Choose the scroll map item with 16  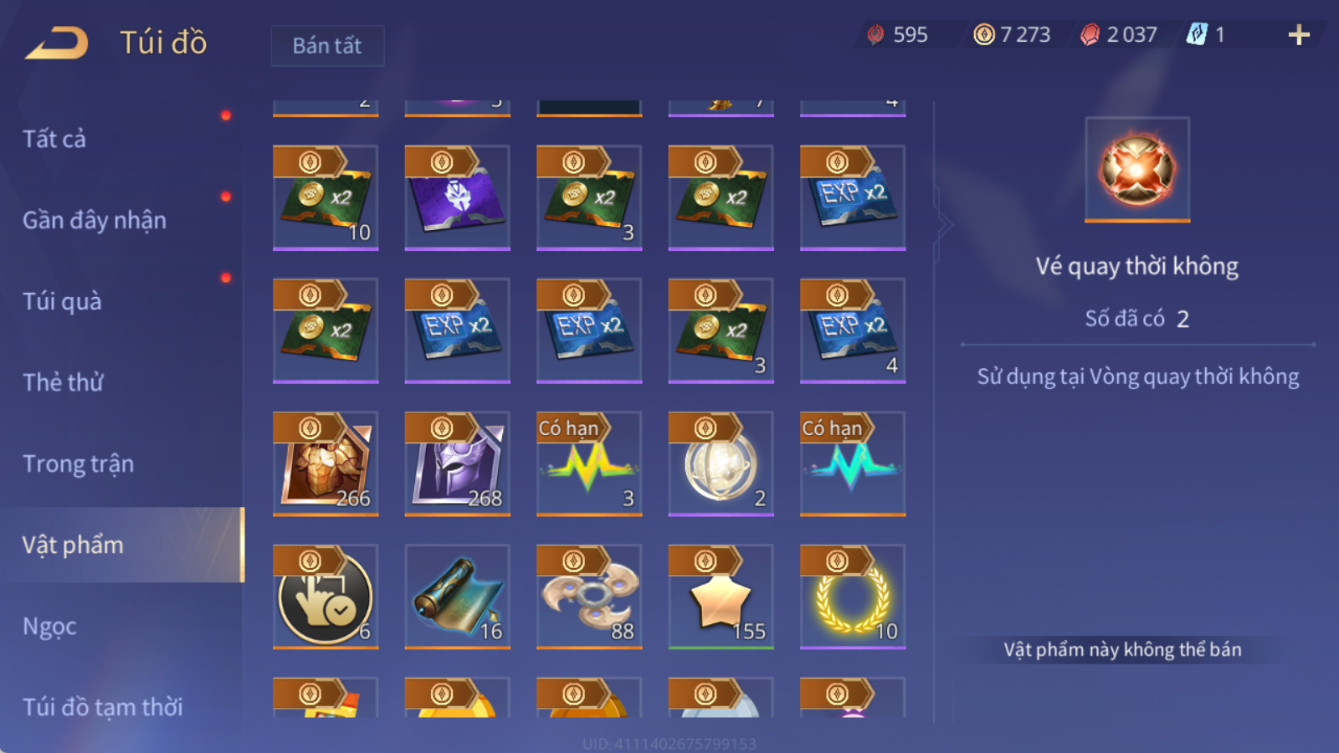click(458, 597)
